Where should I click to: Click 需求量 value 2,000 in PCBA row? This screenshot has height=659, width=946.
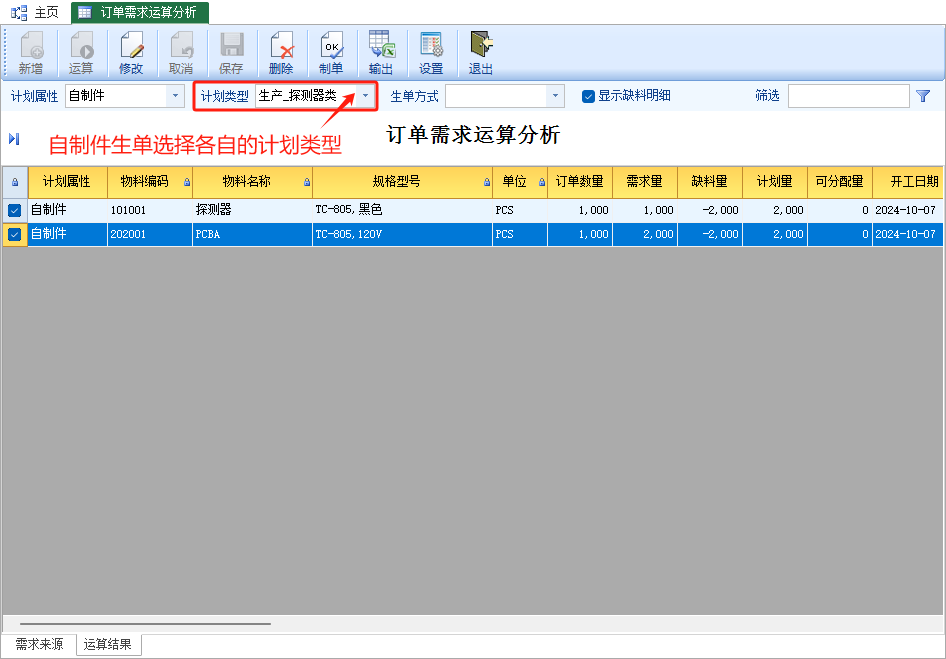645,234
